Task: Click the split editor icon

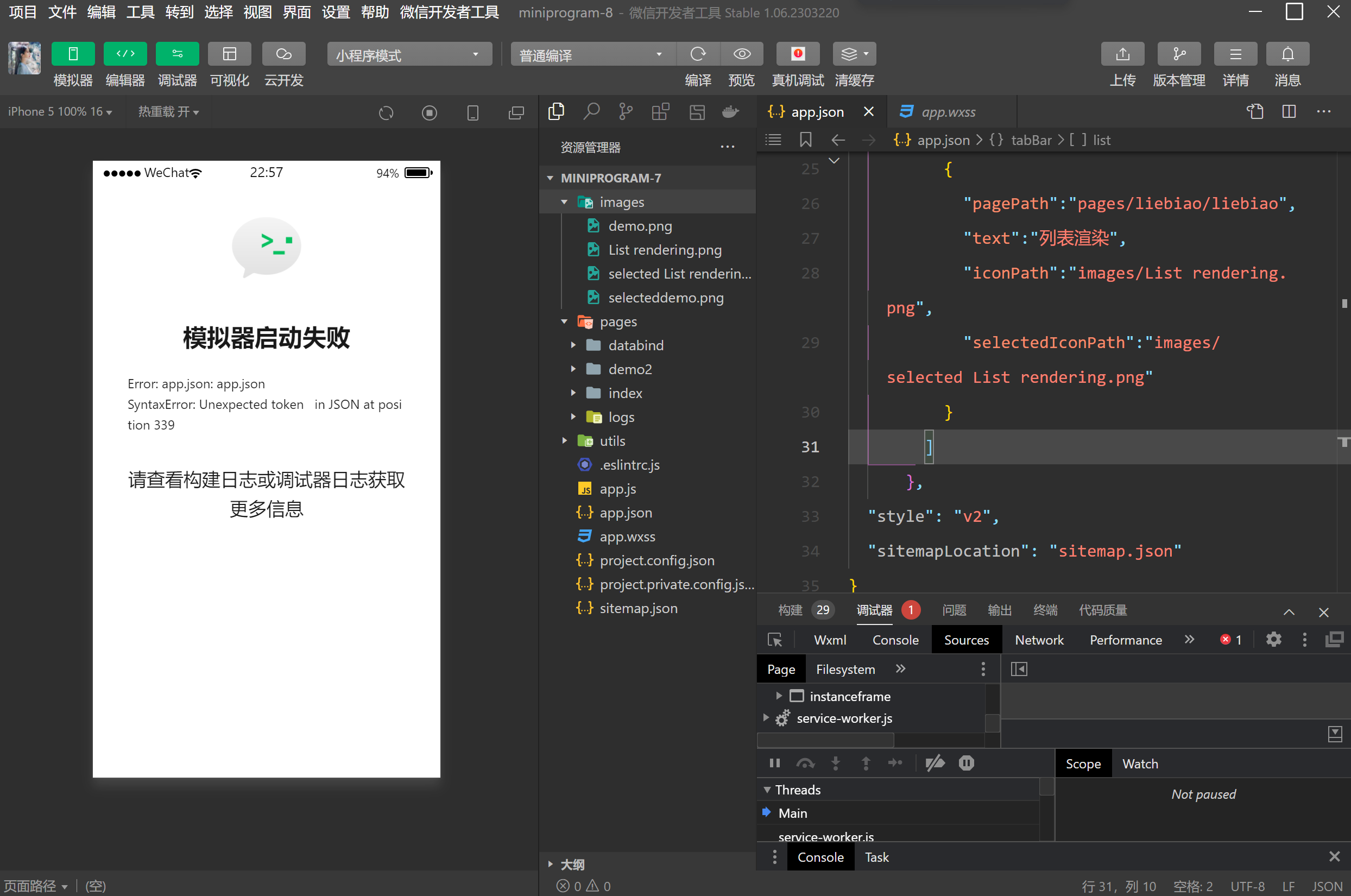Action: [x=1289, y=111]
